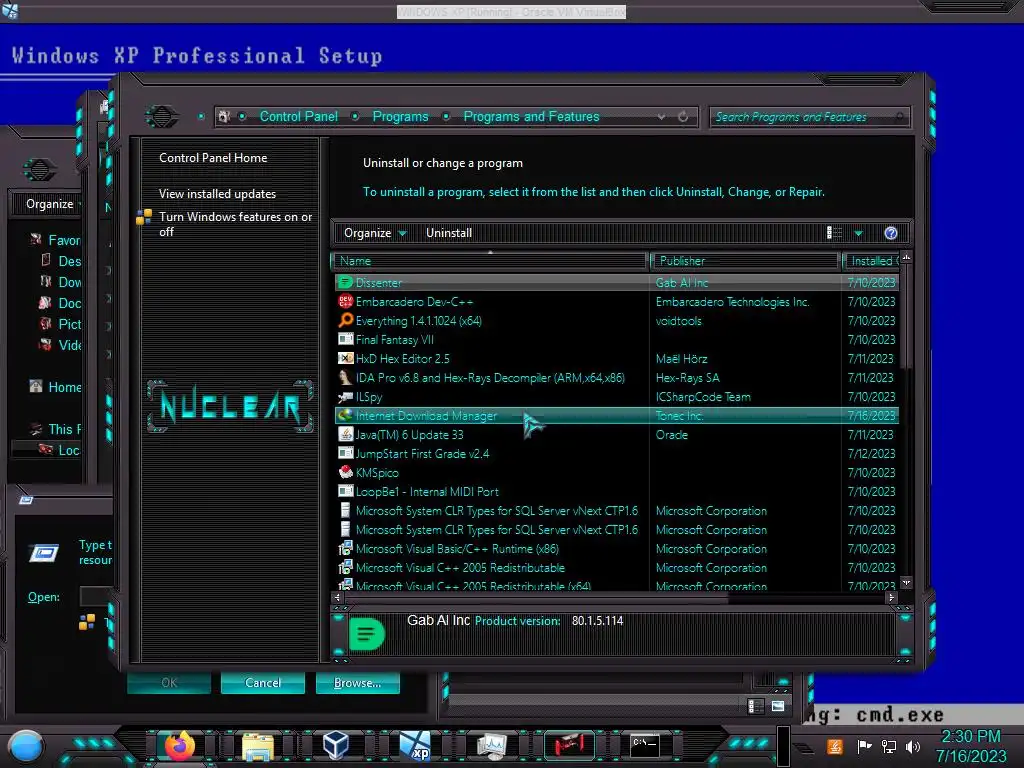This screenshot has height=768, width=1024.
Task: Open the command prompt taskbar icon
Action: tap(645, 745)
